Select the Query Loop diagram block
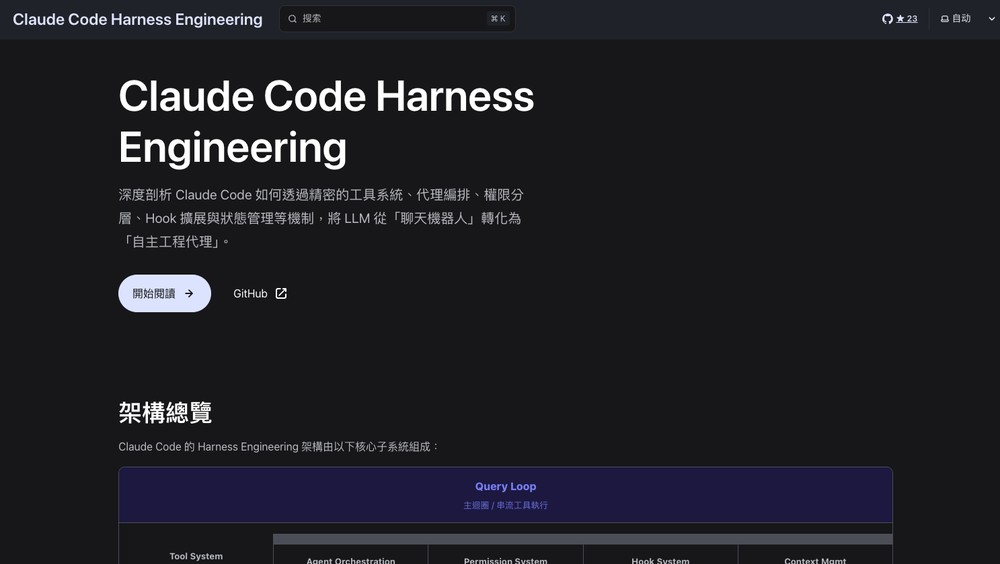 click(x=505, y=495)
